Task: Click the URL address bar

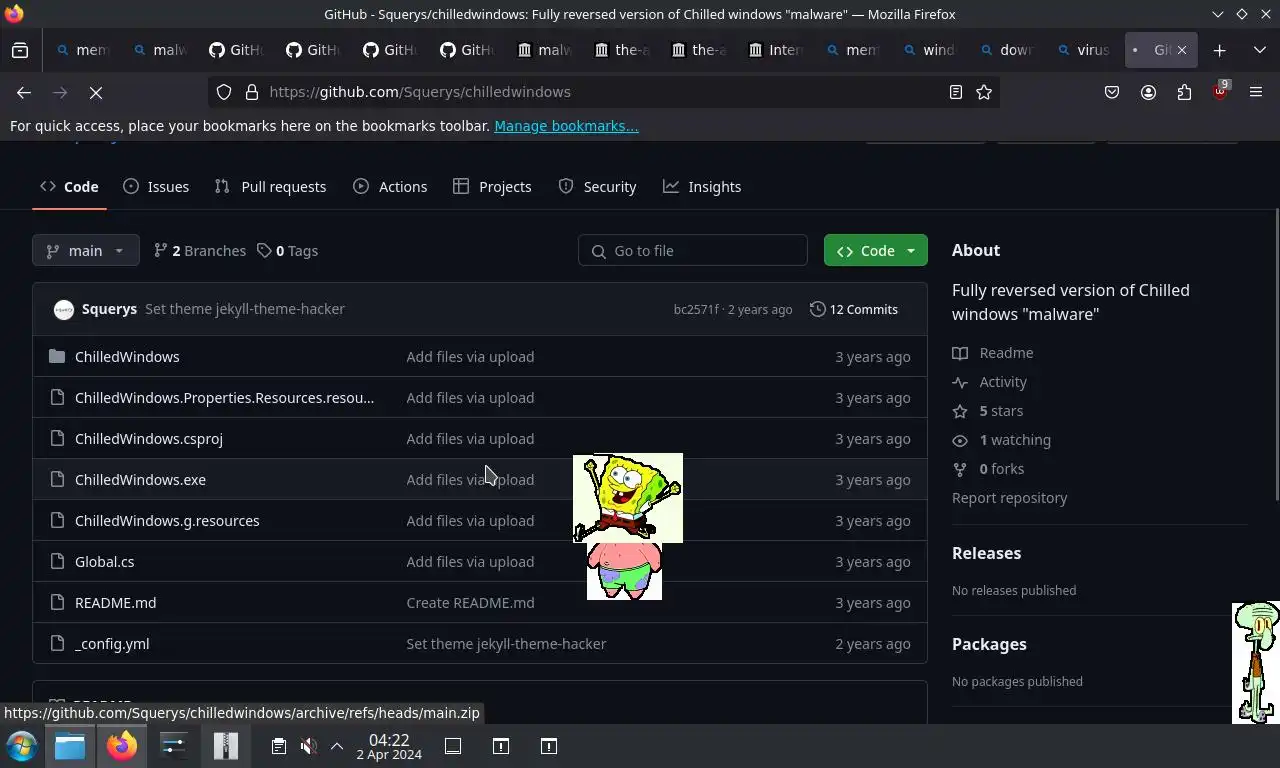Action: (604, 92)
